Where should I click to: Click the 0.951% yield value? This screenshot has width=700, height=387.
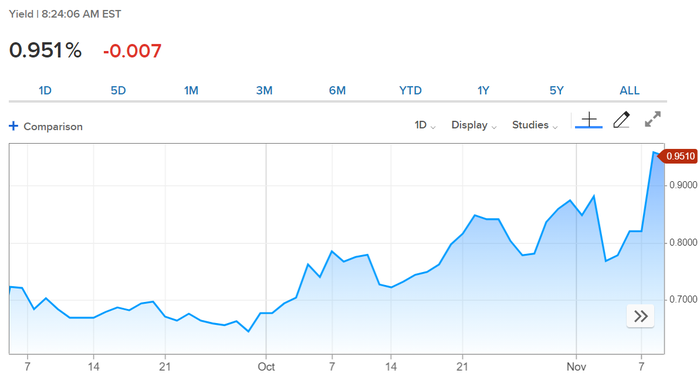[x=46, y=50]
